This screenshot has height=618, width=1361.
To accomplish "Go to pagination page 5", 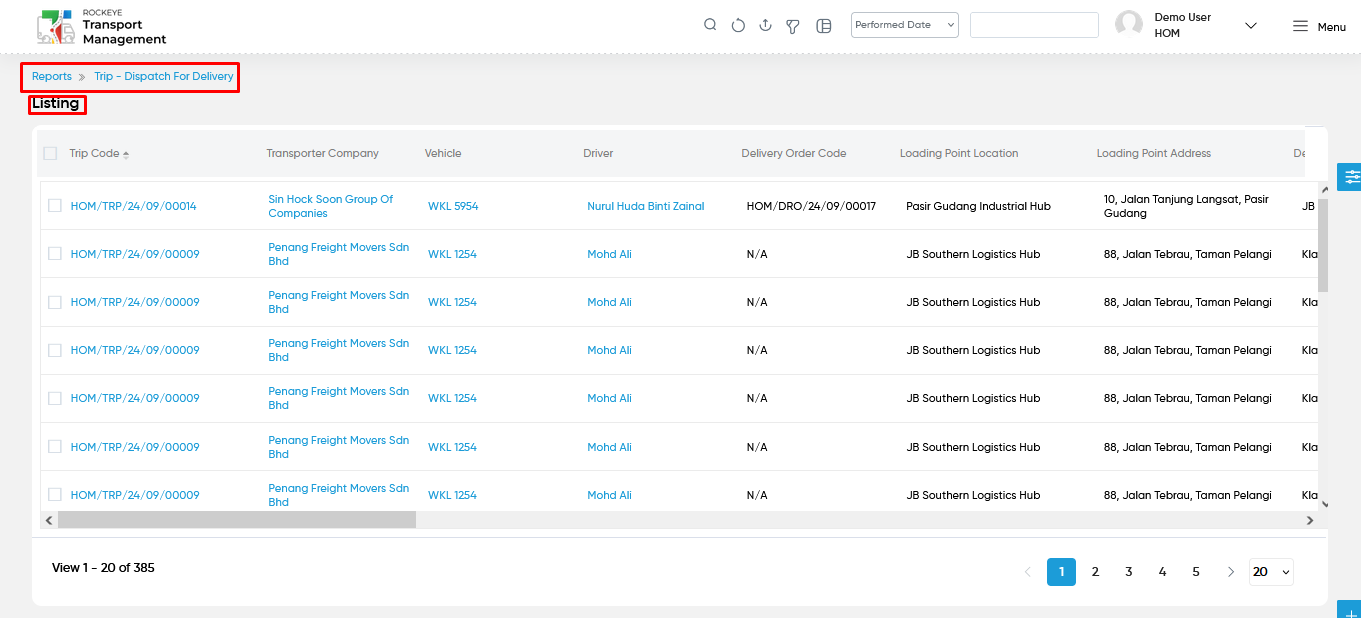I will click(1196, 572).
